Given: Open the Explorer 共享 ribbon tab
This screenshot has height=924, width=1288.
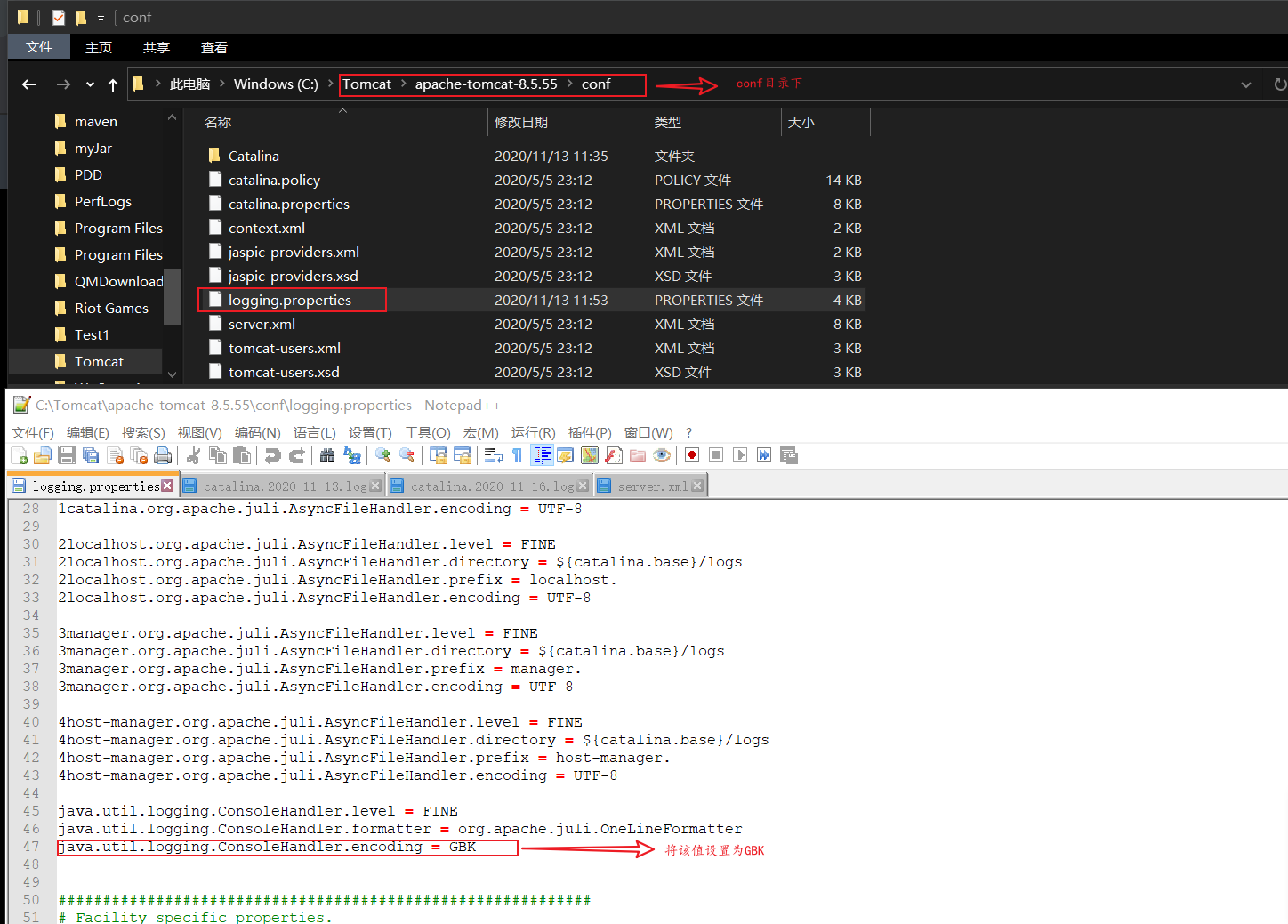Looking at the screenshot, I should 156,47.
